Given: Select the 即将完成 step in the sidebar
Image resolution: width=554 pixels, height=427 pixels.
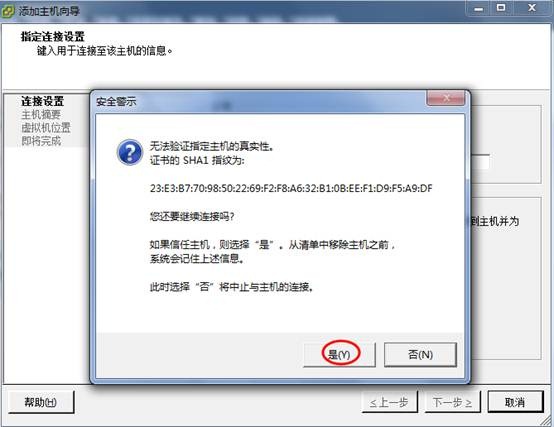Looking at the screenshot, I should (41, 141).
